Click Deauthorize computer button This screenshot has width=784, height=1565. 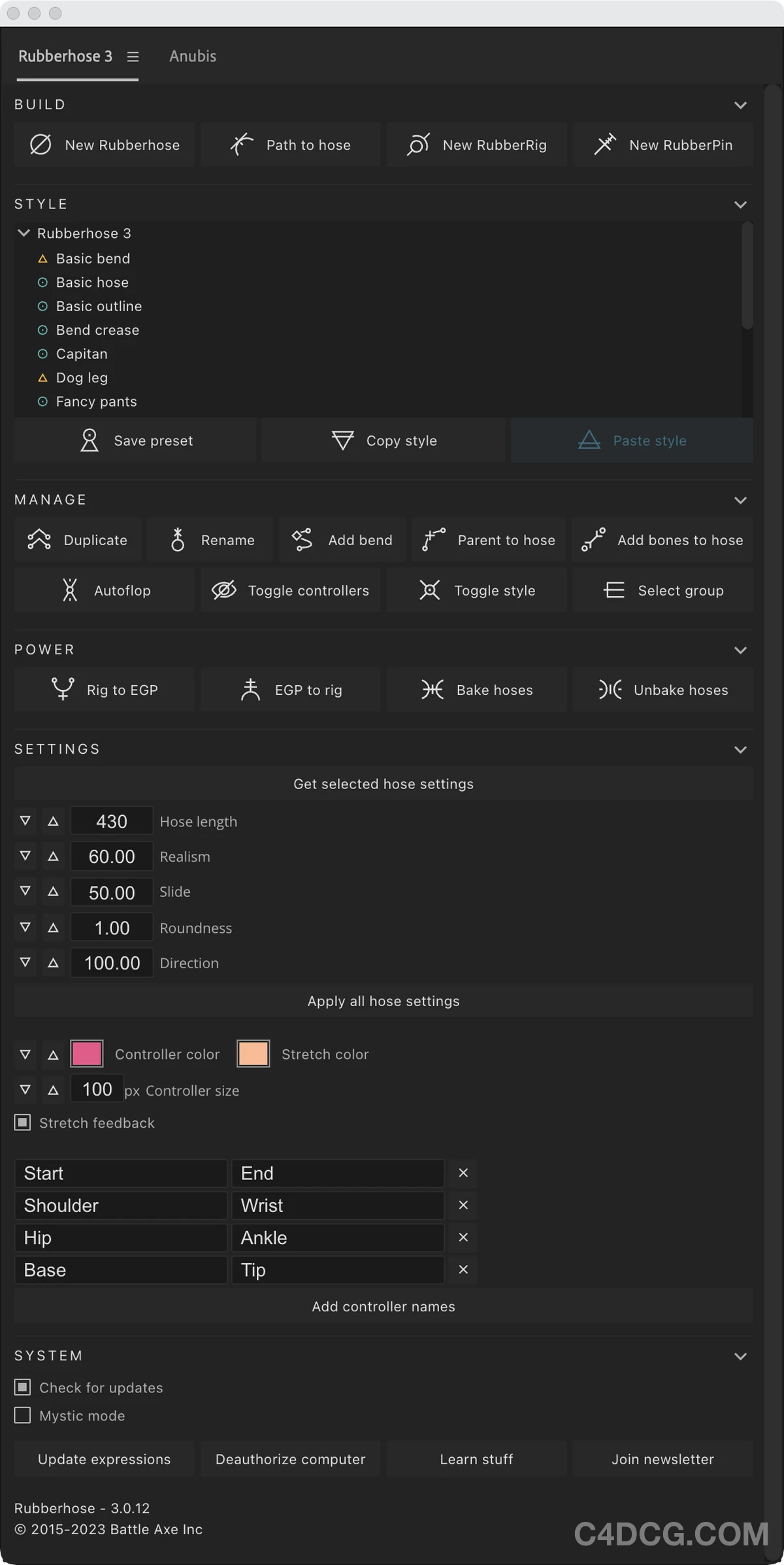click(x=291, y=1459)
